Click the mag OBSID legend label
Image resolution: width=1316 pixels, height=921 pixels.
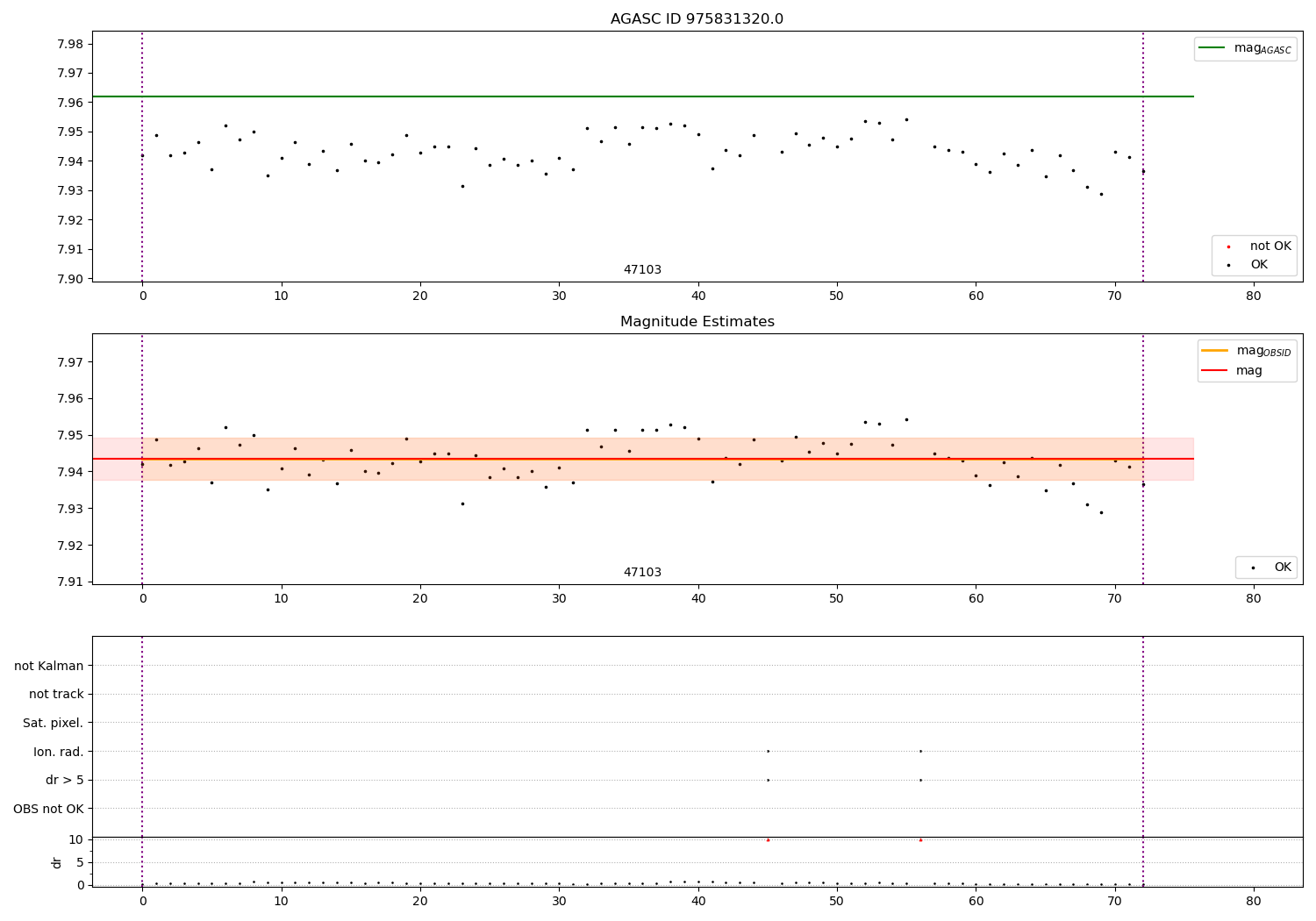pyautogui.click(x=1263, y=351)
